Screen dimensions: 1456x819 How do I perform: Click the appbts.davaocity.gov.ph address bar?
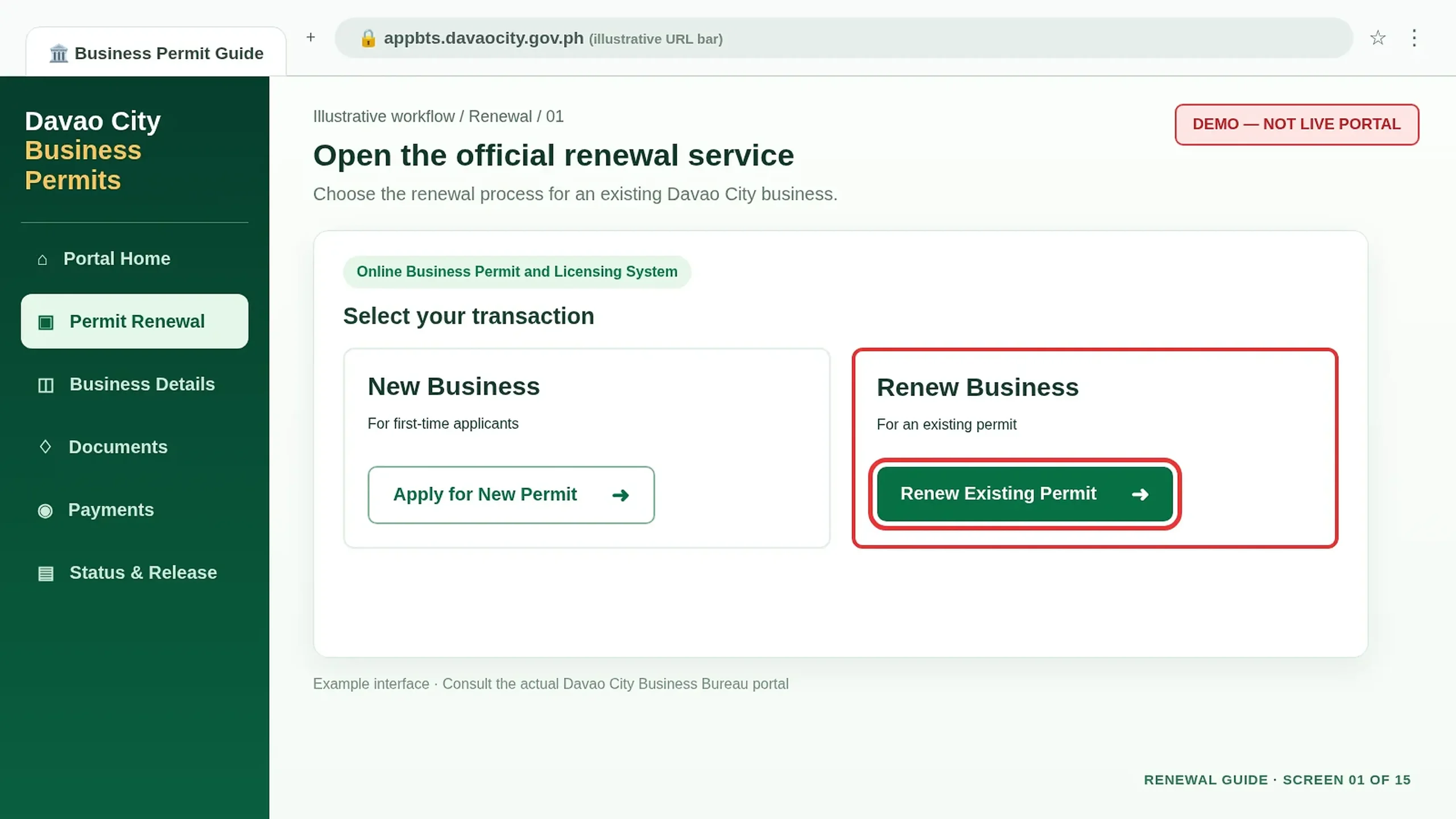tap(843, 38)
